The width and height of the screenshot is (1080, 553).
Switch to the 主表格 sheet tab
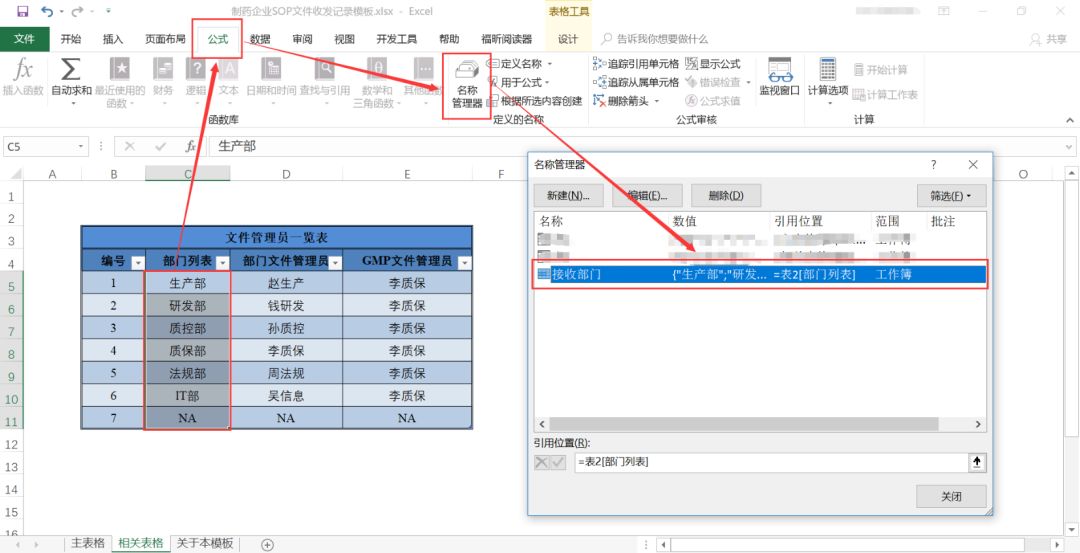(x=87, y=543)
